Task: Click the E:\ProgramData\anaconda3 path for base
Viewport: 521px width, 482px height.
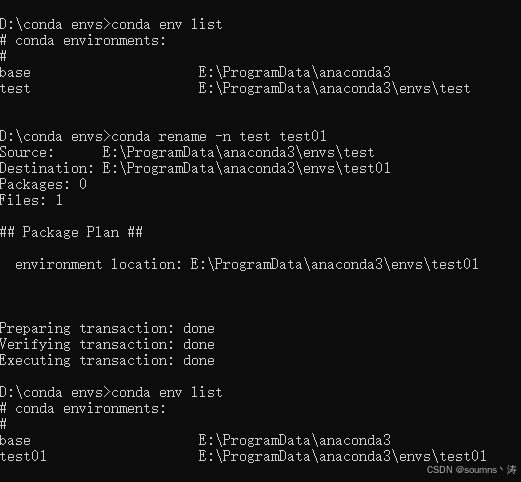Action: (294, 72)
